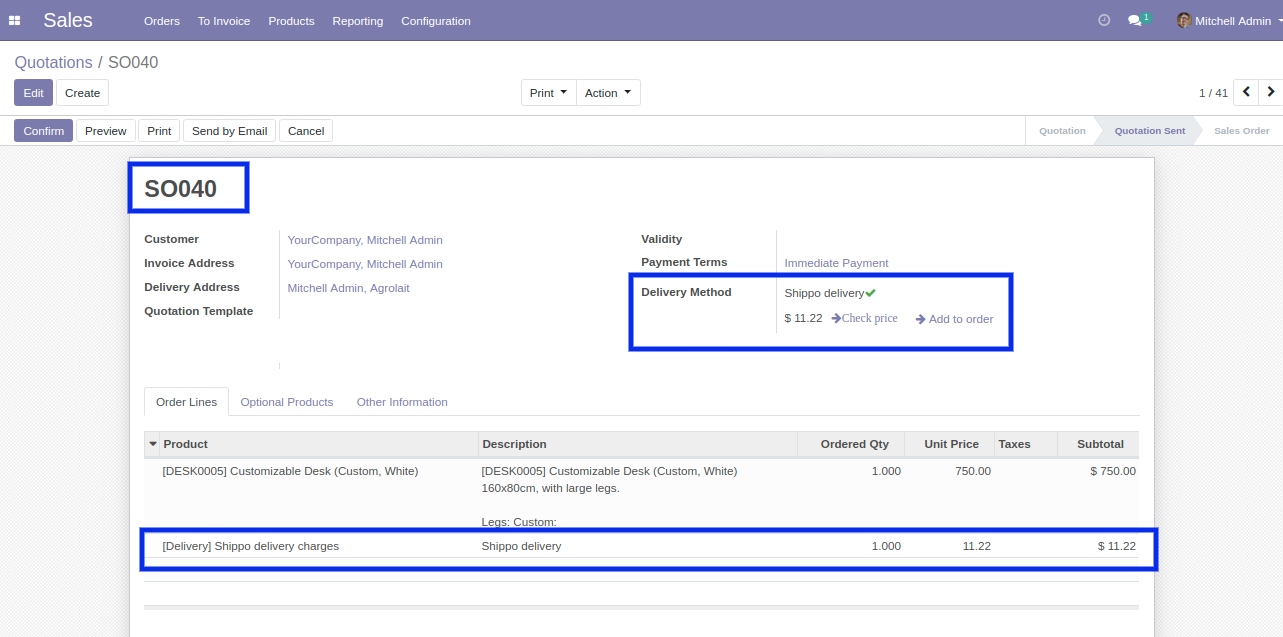Screen dimensions: 1283x637
Task: Sort by Ordered Qty column header
Action: tap(851, 444)
